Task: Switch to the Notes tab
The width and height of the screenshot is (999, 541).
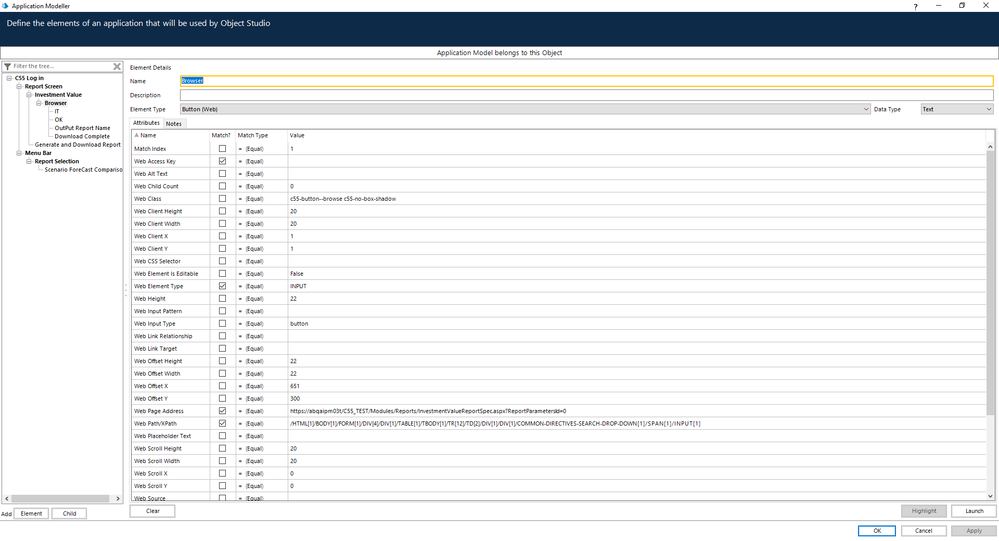Action: point(174,124)
